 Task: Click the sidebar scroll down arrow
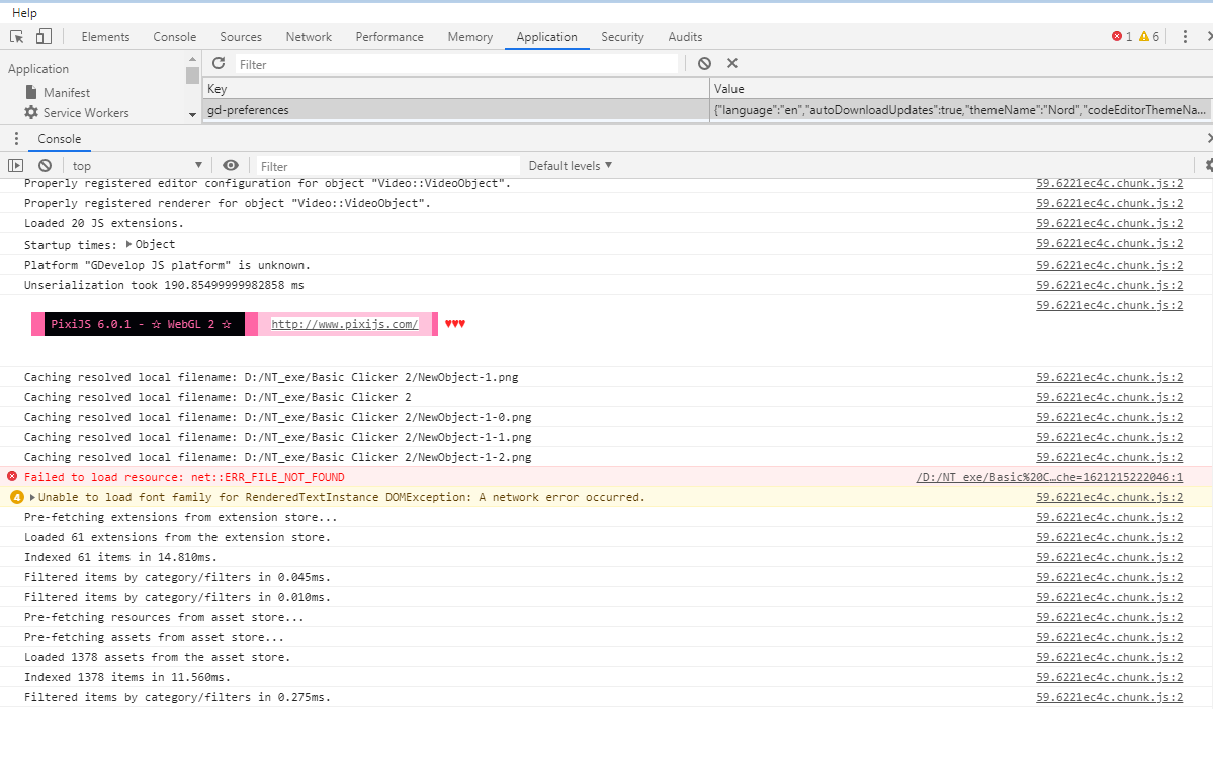[x=192, y=115]
